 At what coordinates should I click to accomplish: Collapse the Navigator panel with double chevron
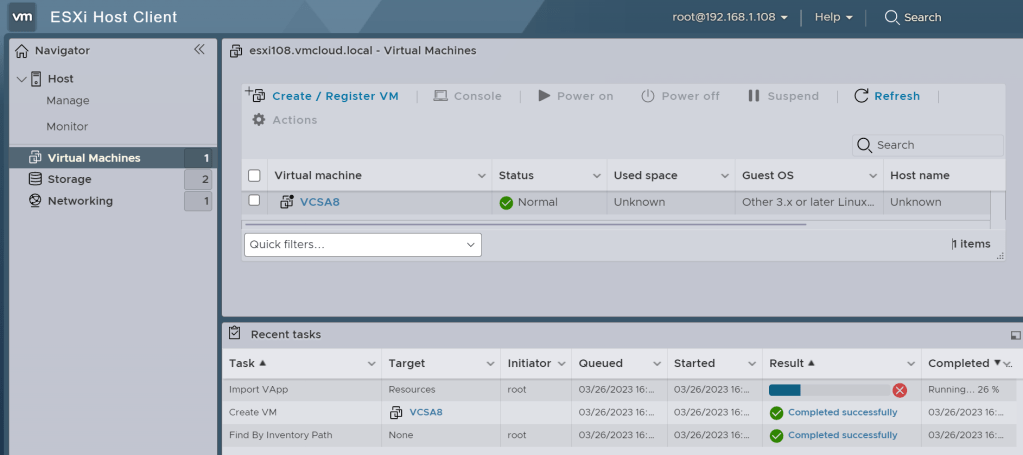pyautogui.click(x=199, y=49)
